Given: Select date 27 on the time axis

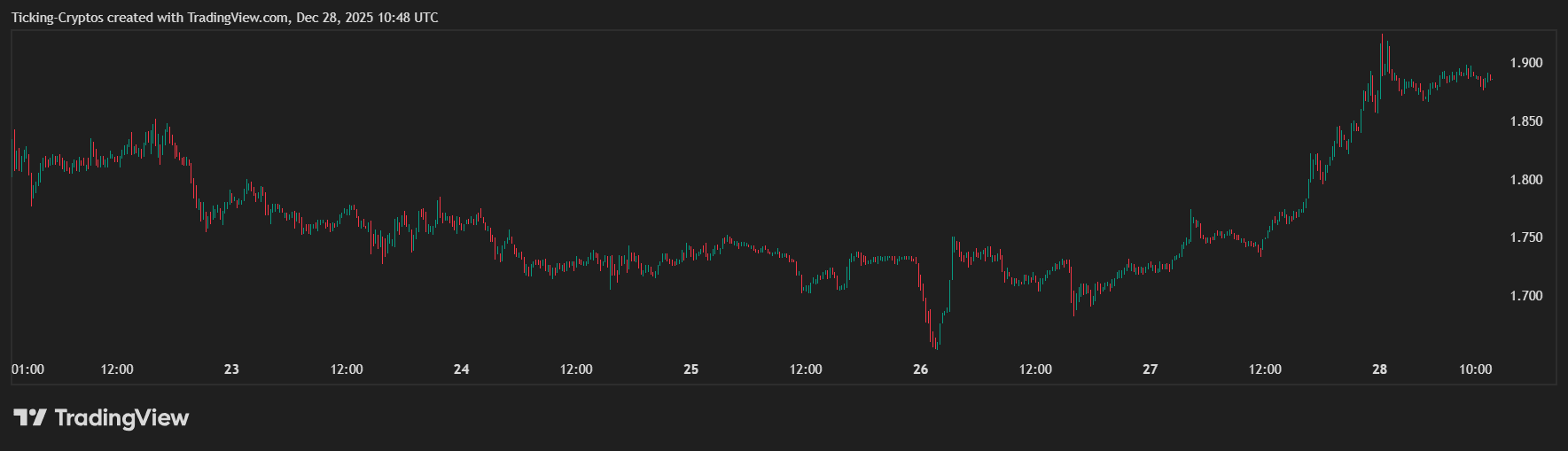Looking at the screenshot, I should [1150, 369].
